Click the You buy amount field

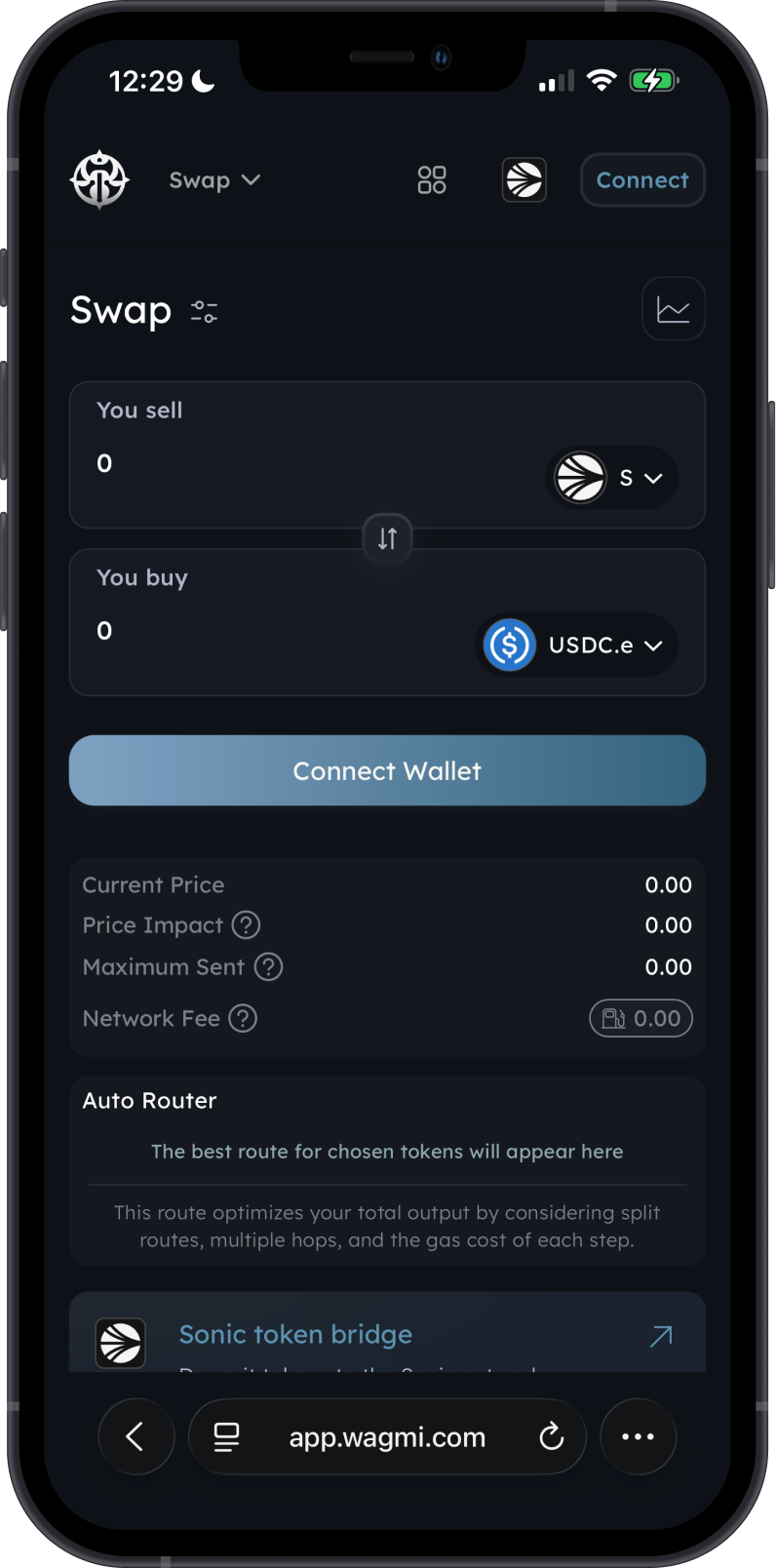283,631
